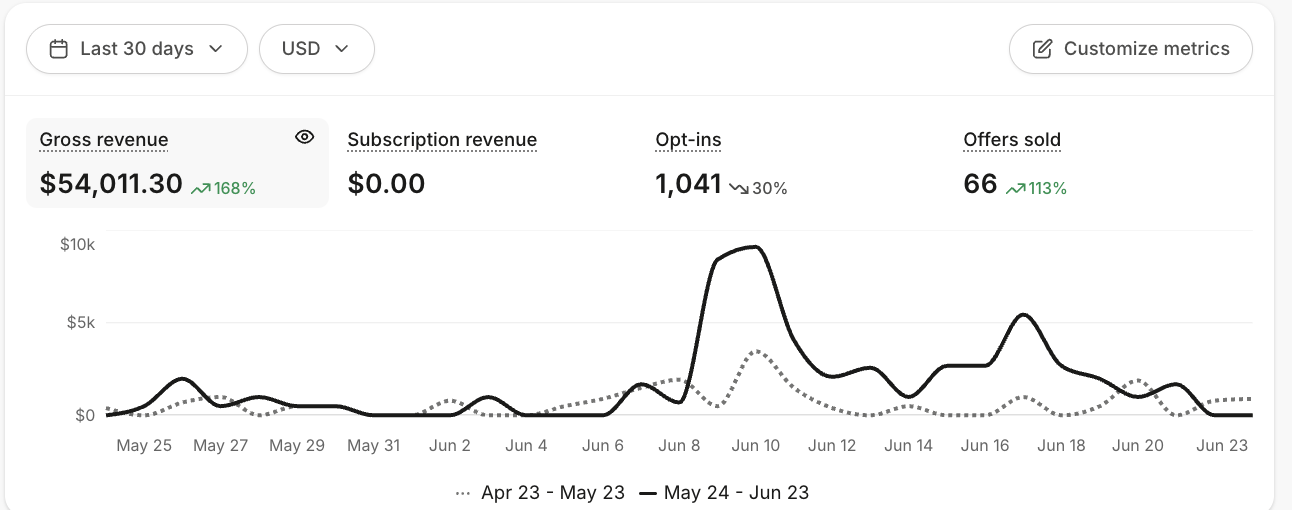Click the Jun 16 x-axis date label

click(985, 446)
